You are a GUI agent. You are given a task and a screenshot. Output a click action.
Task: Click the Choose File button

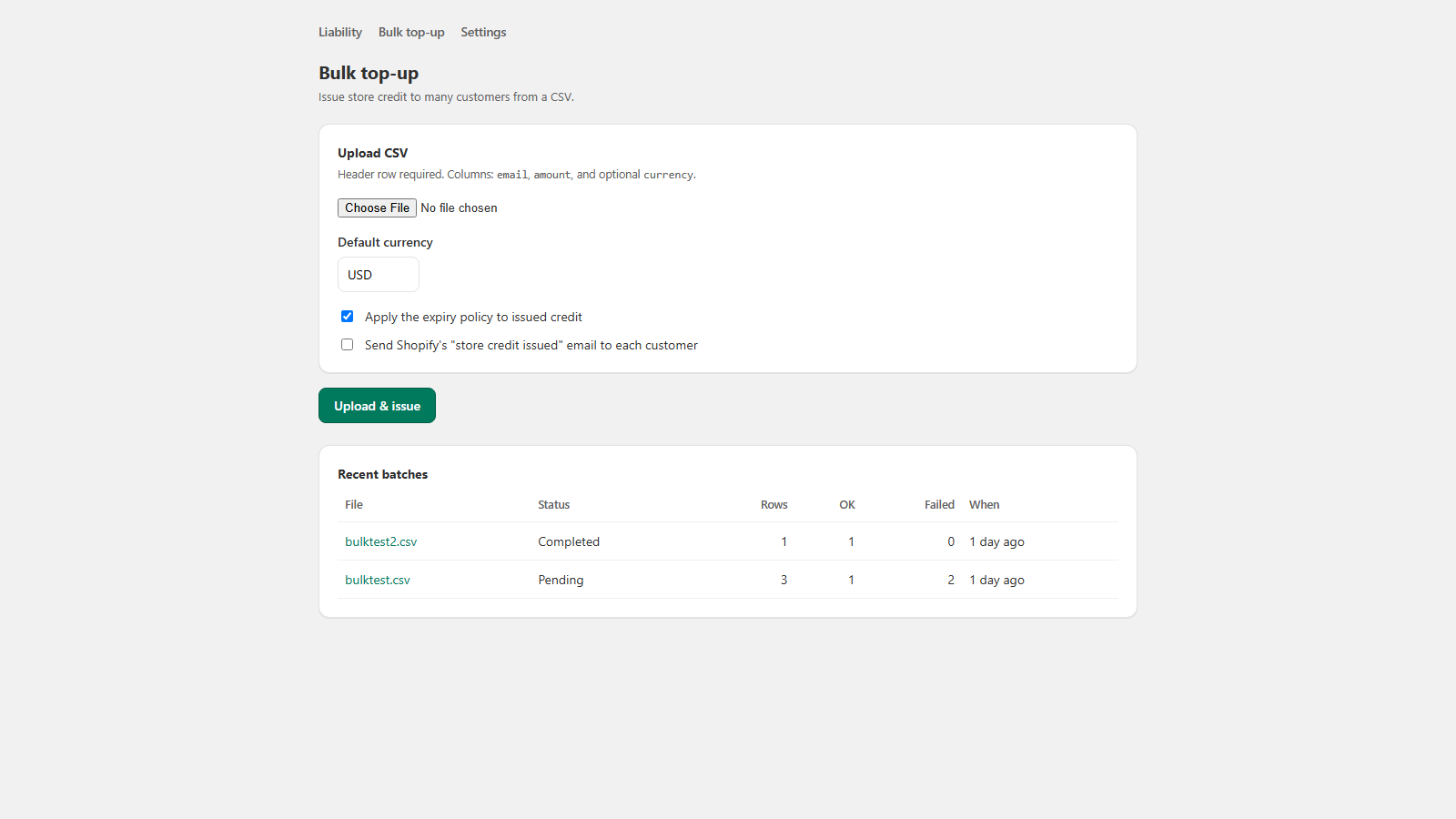pos(377,207)
